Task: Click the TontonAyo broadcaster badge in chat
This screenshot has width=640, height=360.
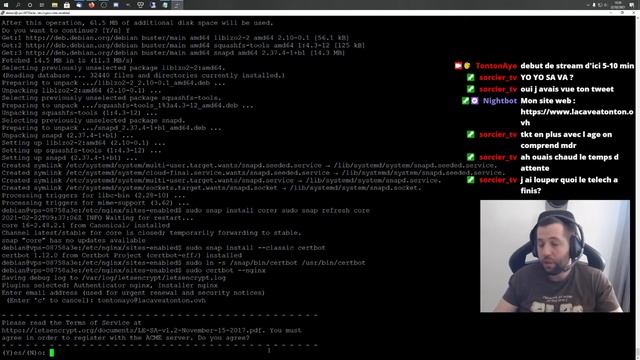Action: click(458, 66)
